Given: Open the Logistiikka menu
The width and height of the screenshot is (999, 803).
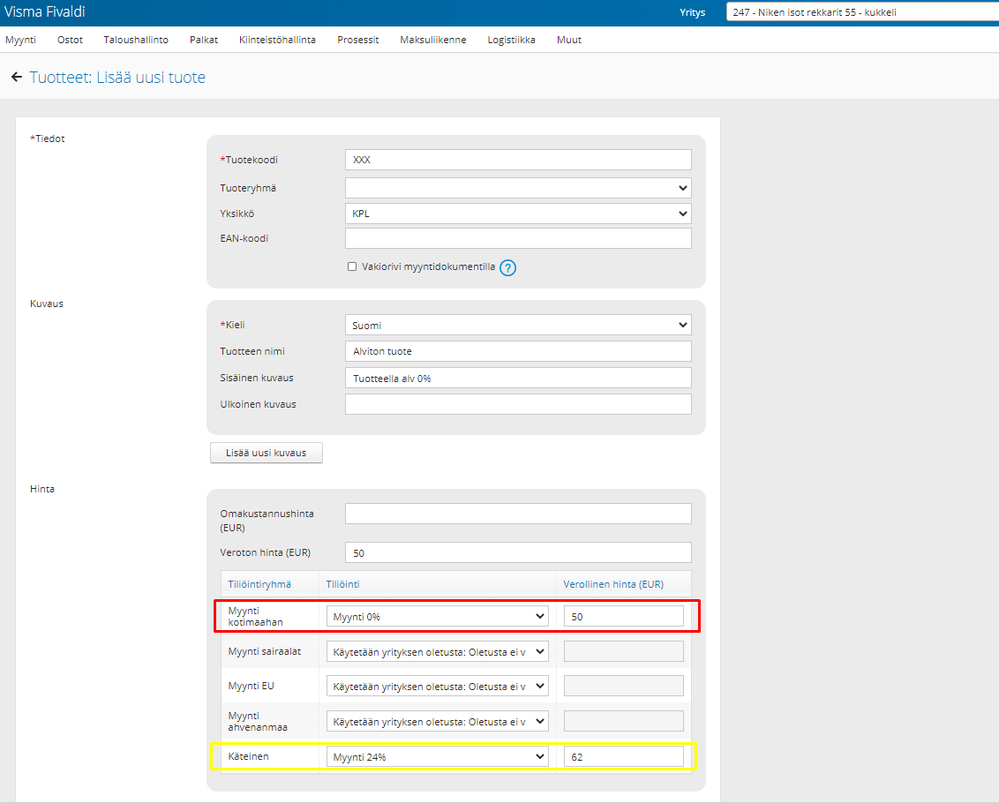Looking at the screenshot, I should point(512,40).
